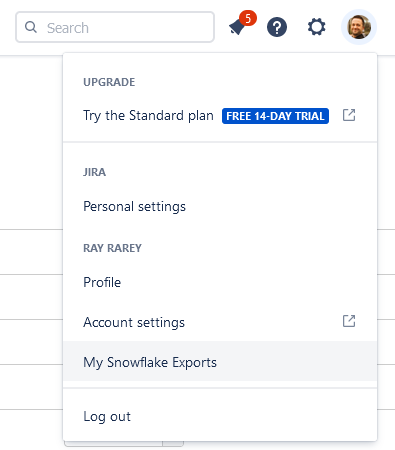395x450 pixels.
Task: Go to Profile
Action: tap(220, 282)
